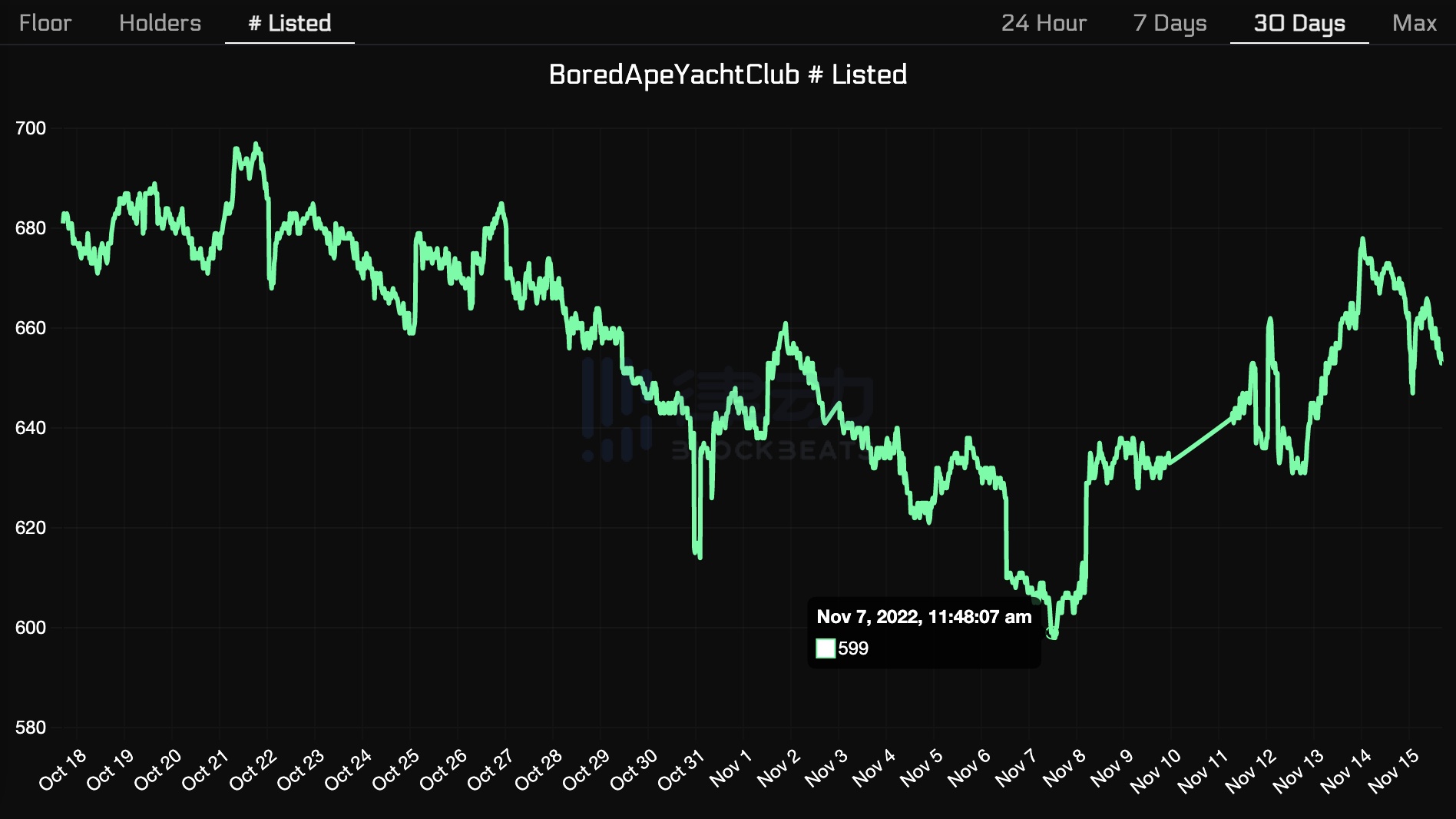Click the 700 y-axis label

coord(31,128)
